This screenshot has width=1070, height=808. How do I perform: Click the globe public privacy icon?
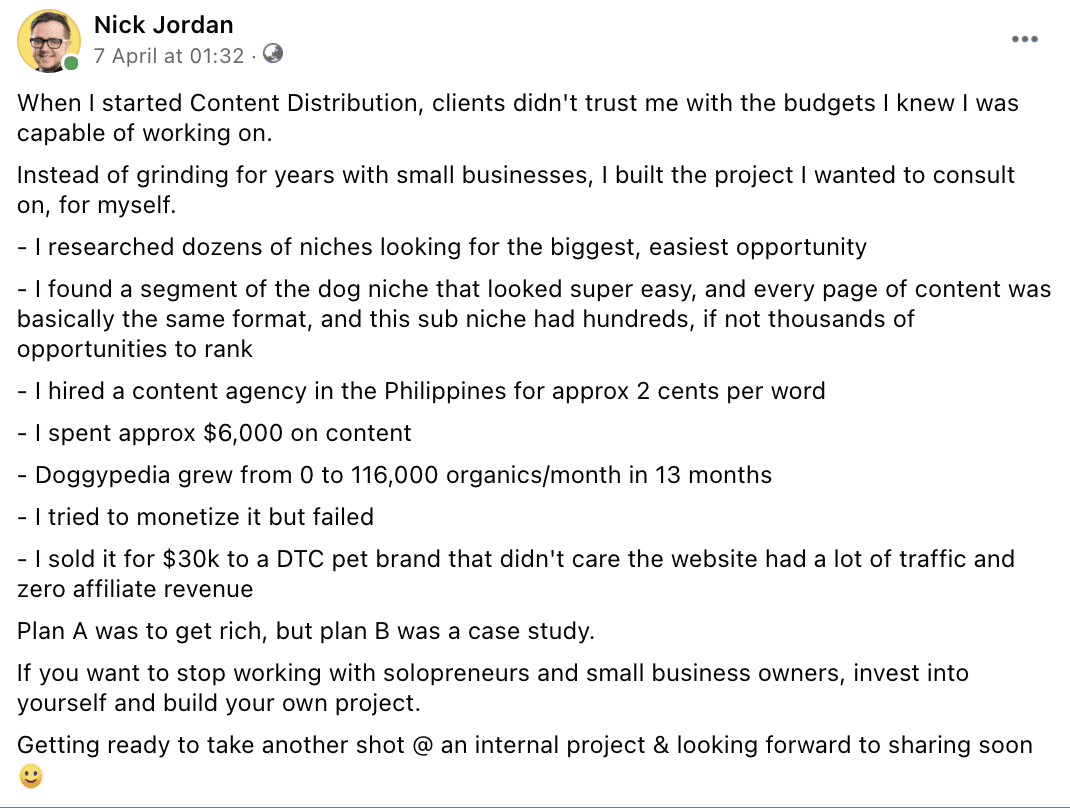(x=273, y=53)
